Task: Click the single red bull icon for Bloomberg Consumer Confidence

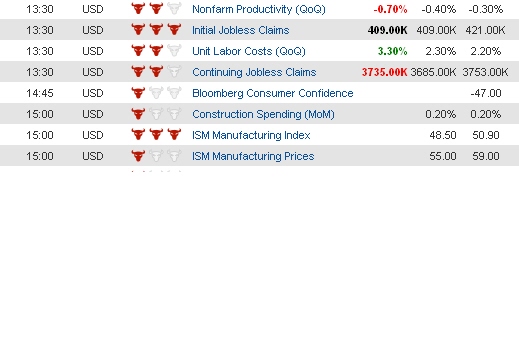Action: pos(138,92)
